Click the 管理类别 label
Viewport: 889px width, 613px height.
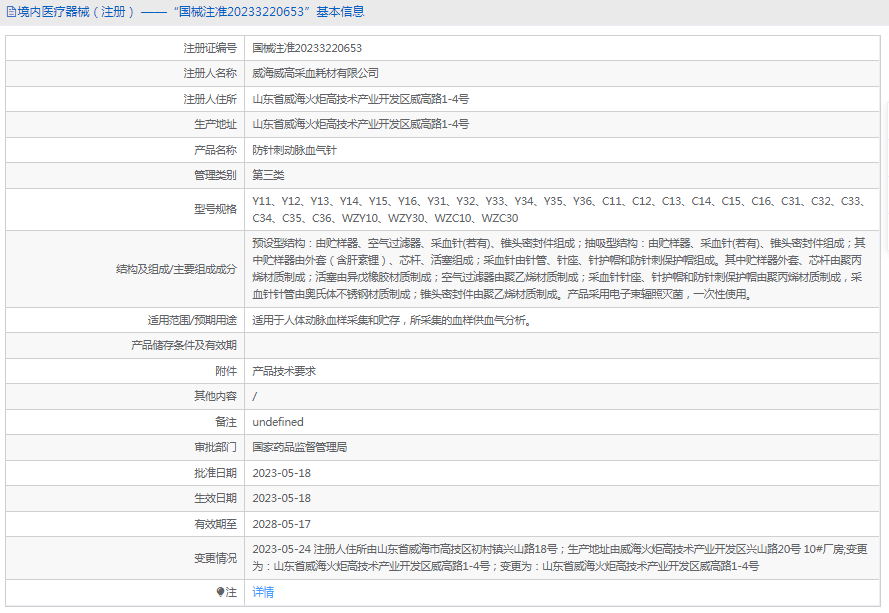tap(215, 175)
